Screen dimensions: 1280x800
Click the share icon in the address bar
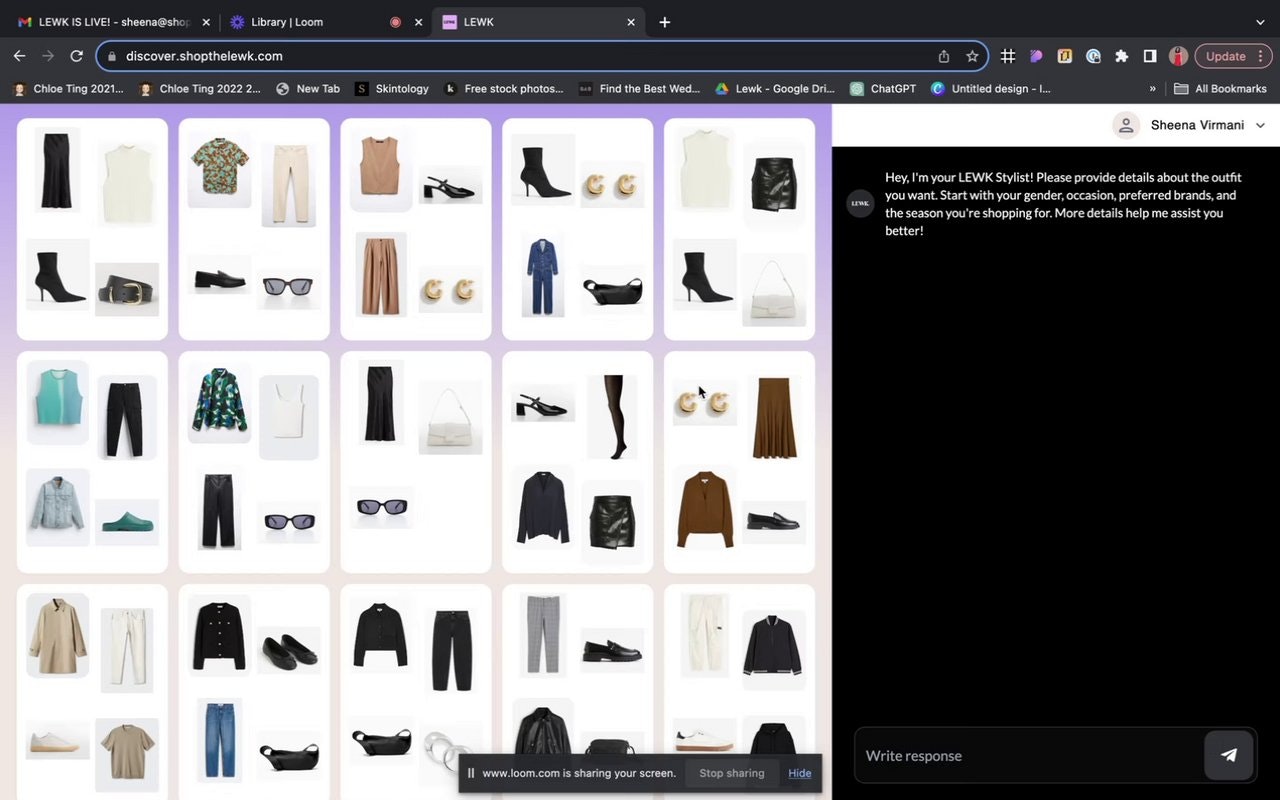click(942, 56)
